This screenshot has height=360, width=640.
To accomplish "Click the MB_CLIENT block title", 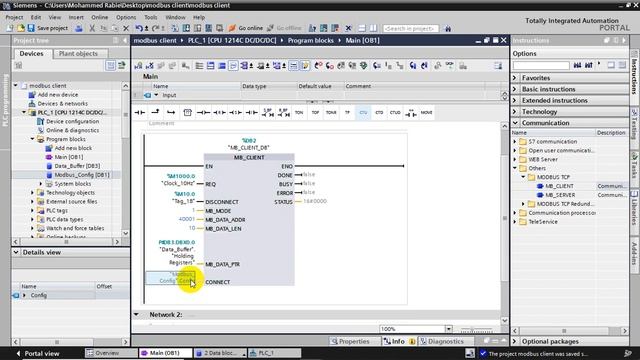I will 249,157.
